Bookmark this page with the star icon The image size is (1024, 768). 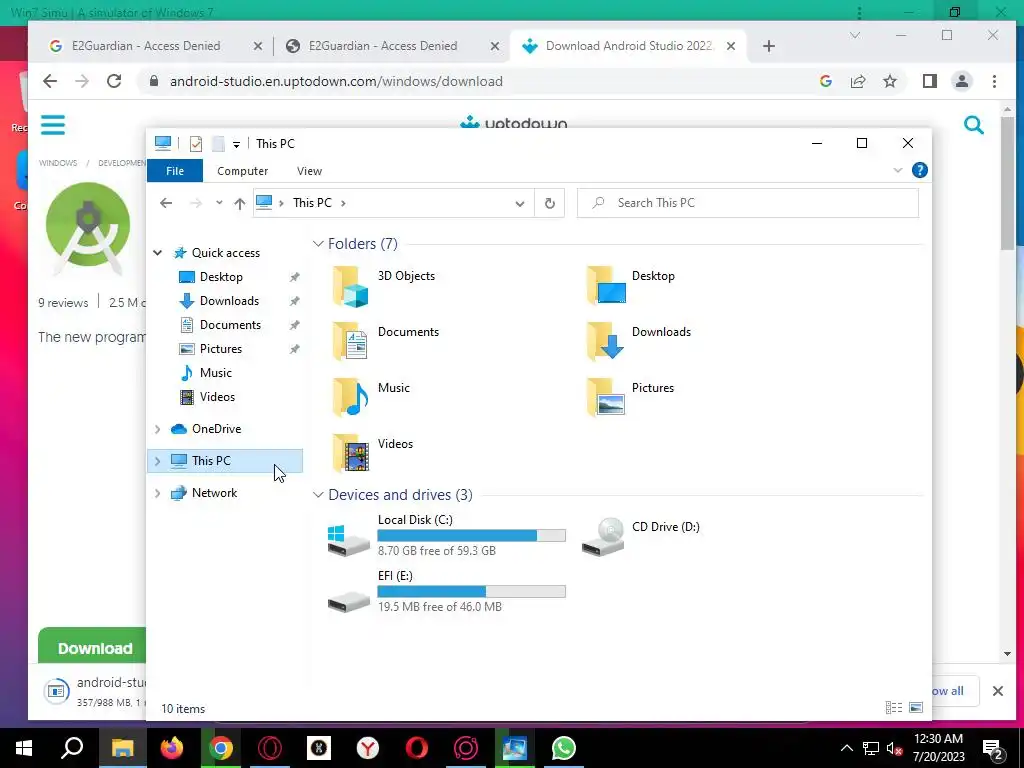pos(889,81)
